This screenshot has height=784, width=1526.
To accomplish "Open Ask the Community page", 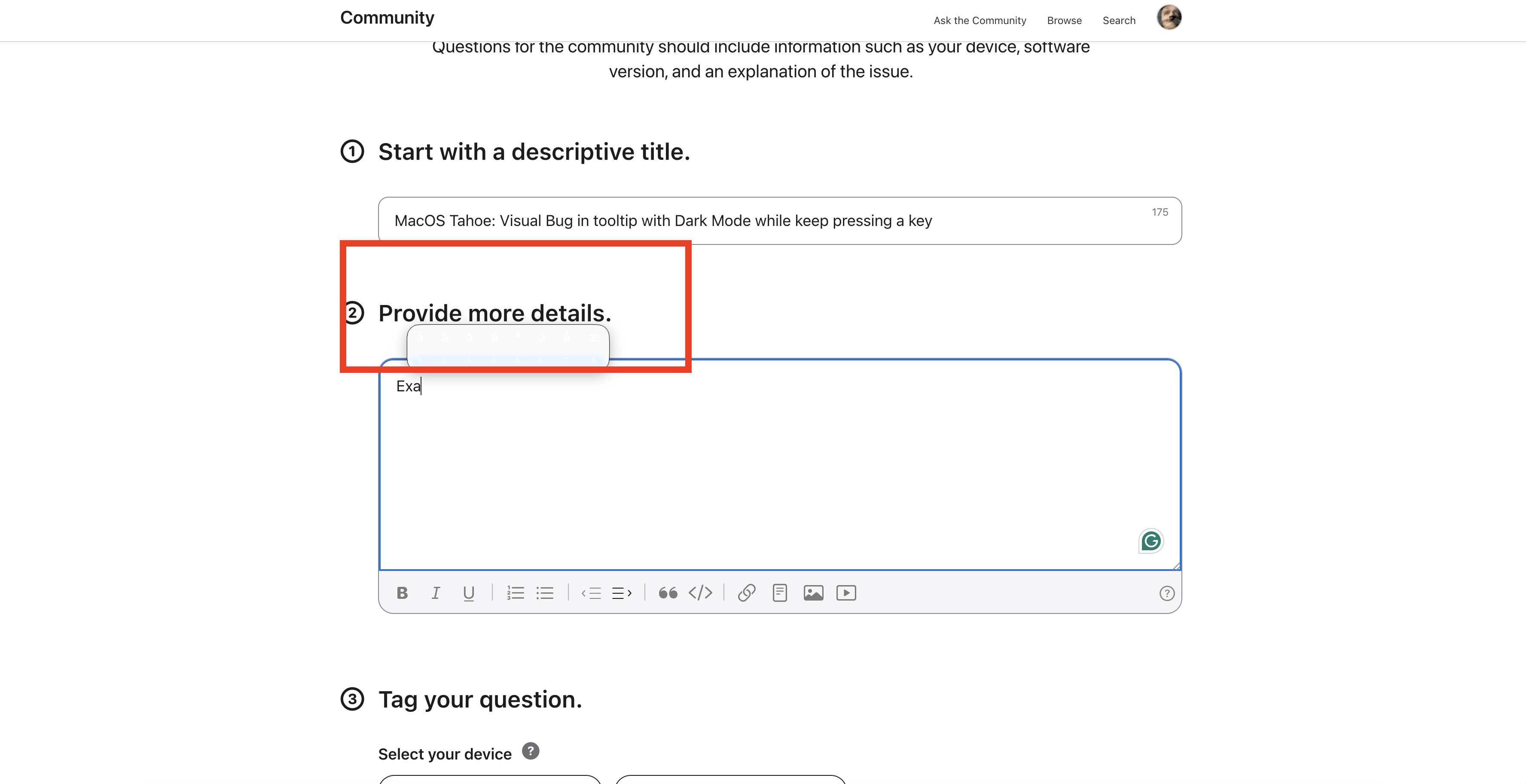I will pos(979,21).
